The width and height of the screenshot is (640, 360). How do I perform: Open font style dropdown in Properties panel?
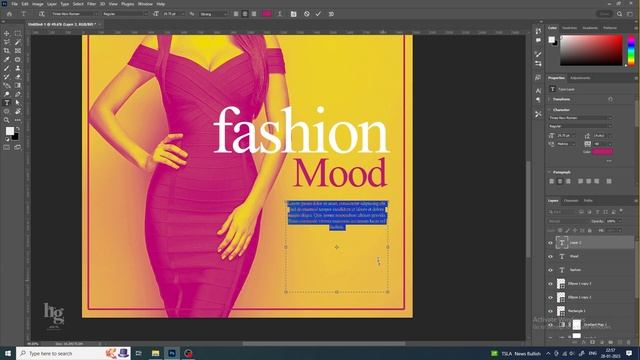pyautogui.click(x=580, y=127)
